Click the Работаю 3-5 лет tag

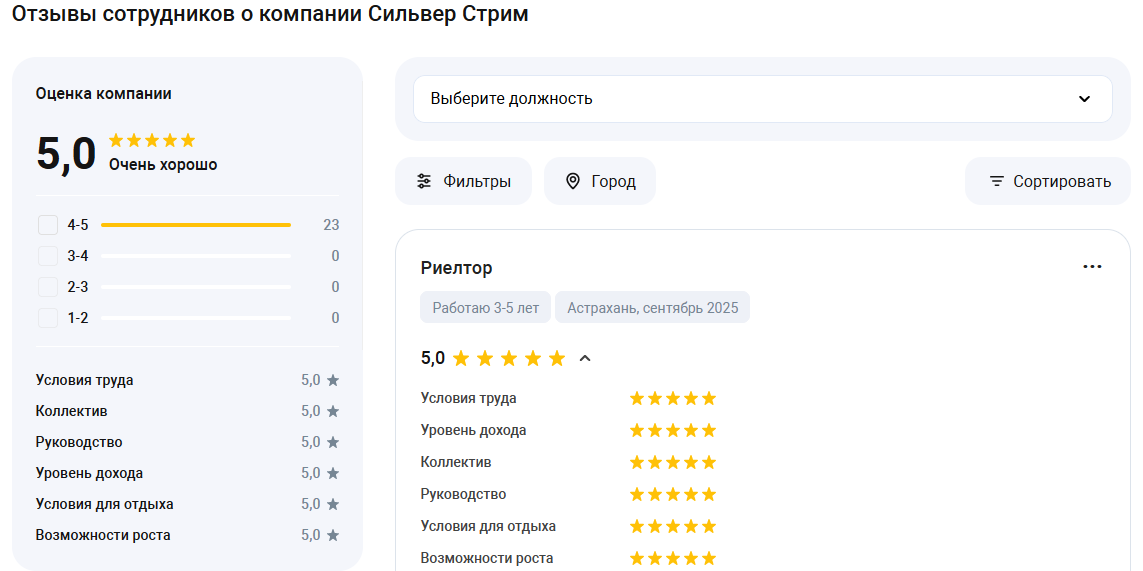[485, 308]
